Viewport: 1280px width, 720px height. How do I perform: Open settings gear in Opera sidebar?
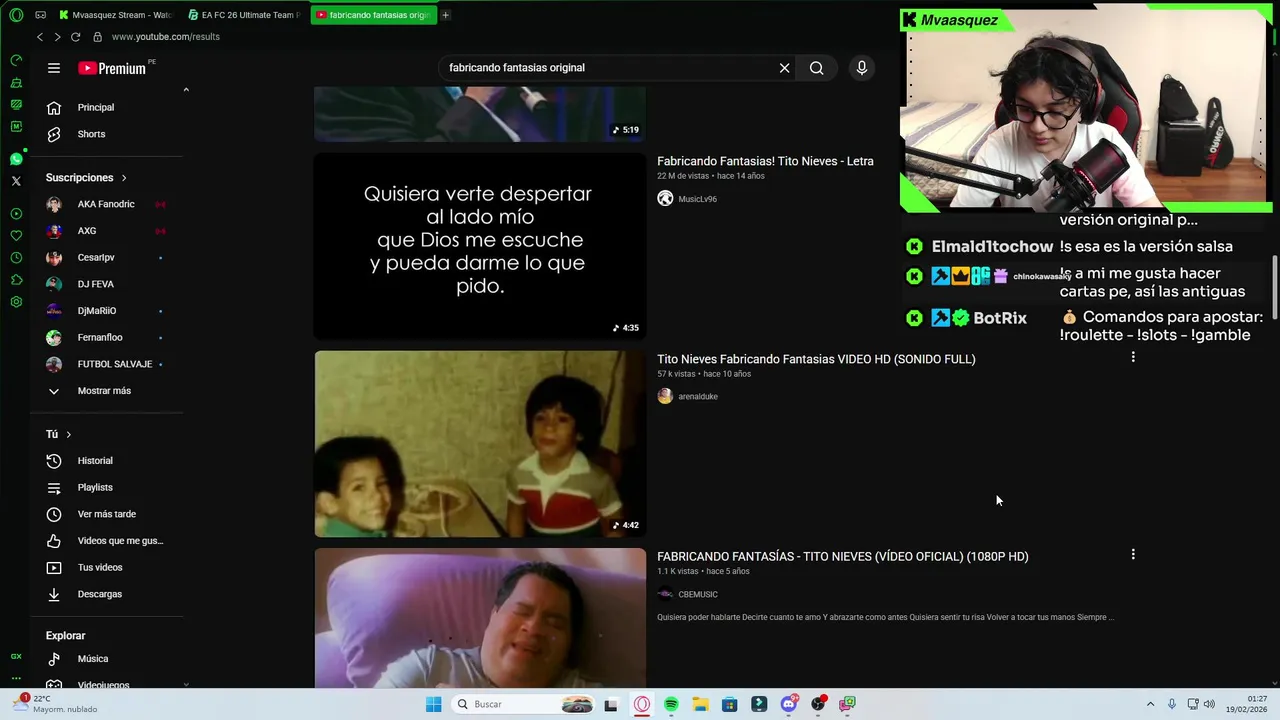[x=16, y=302]
